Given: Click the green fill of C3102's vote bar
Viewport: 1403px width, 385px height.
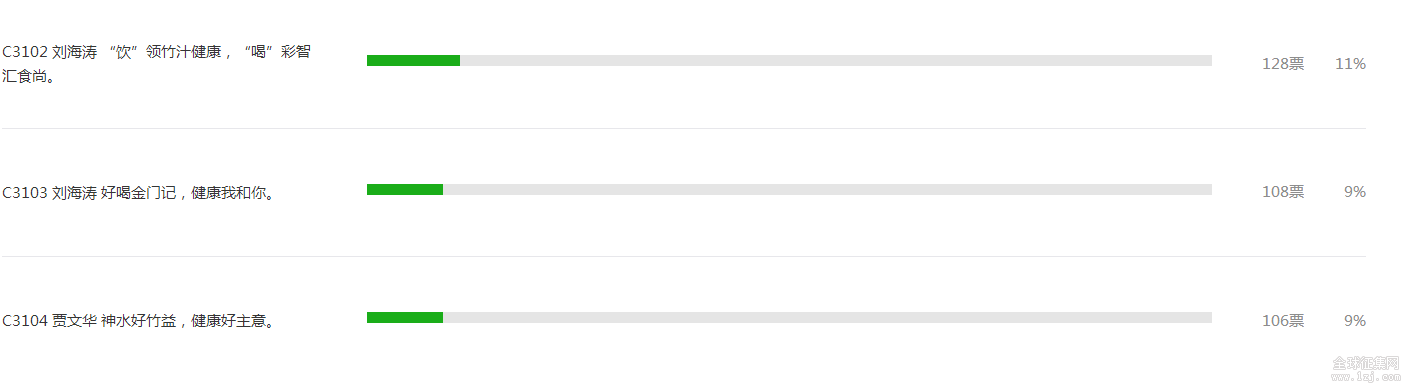Looking at the screenshot, I should [413, 60].
